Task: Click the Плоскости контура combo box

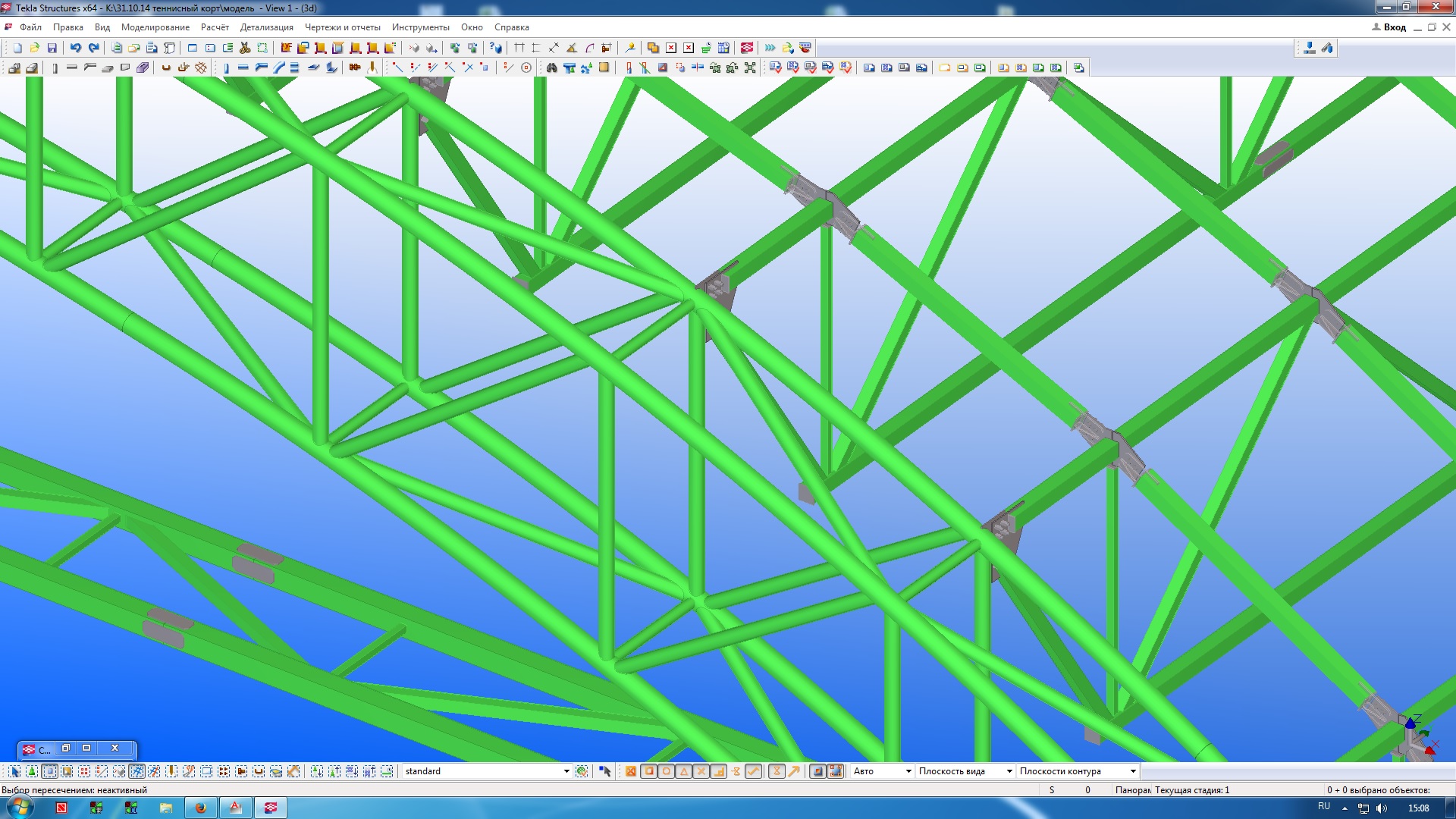Action: click(1077, 771)
